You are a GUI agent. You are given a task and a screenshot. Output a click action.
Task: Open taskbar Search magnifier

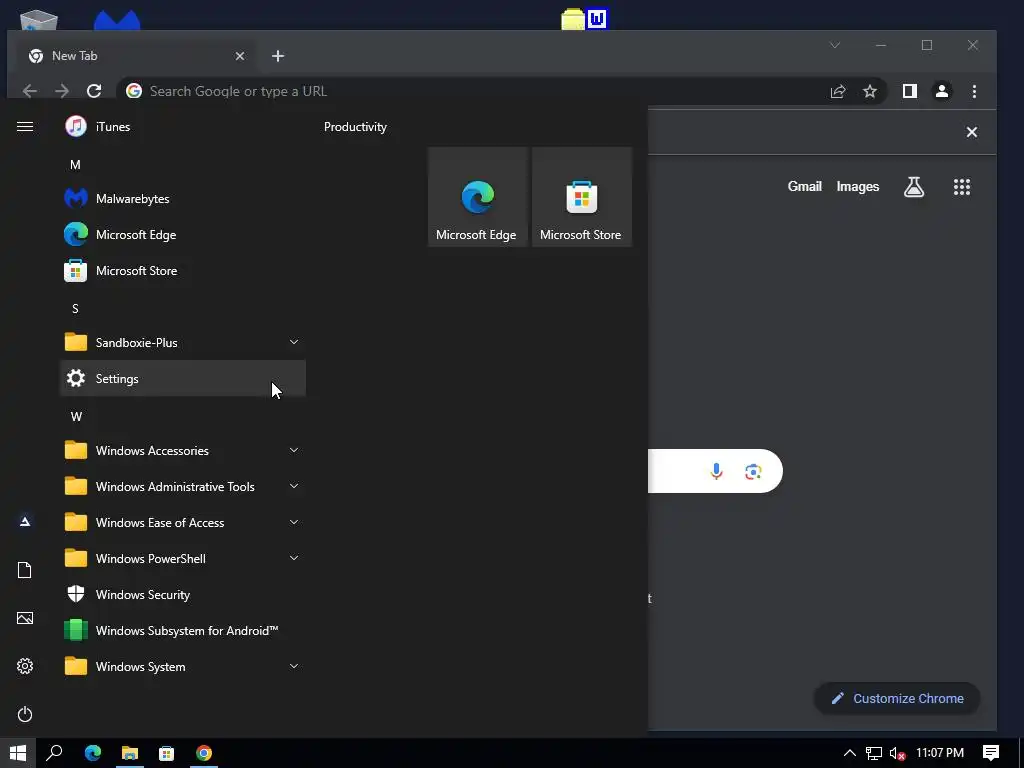pyautogui.click(x=54, y=753)
